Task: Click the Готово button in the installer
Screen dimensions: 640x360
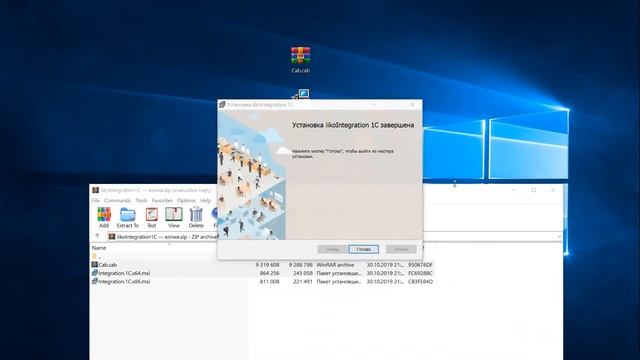Action: [363, 249]
